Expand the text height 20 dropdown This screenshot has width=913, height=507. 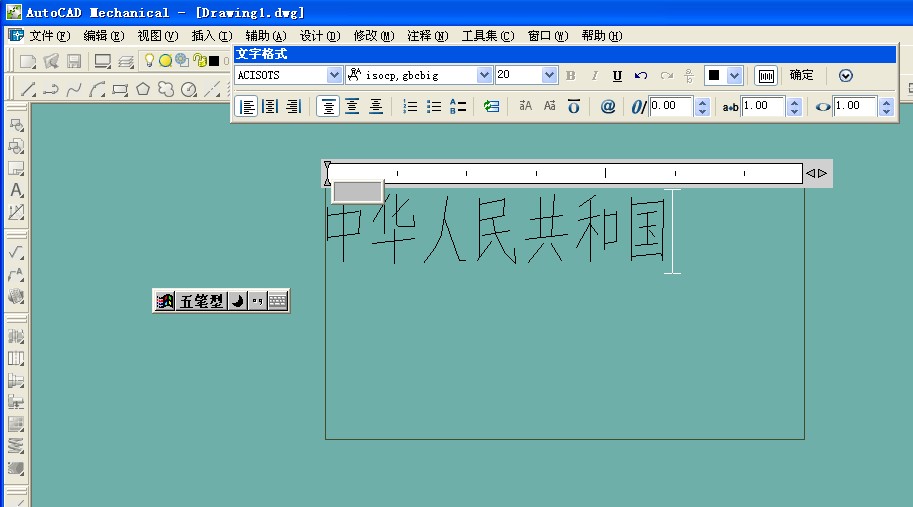point(549,75)
